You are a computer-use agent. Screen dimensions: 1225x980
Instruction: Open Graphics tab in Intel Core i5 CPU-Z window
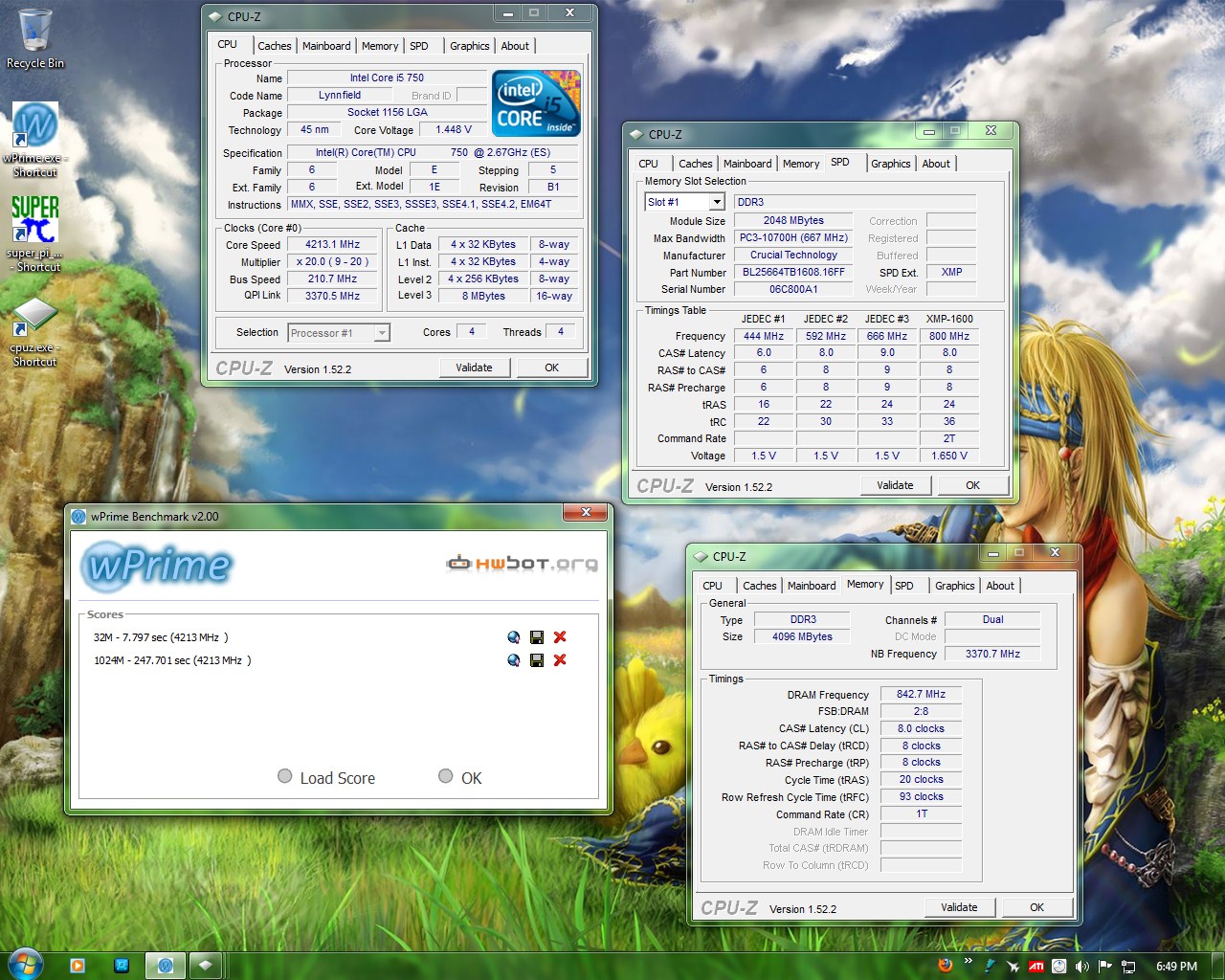coord(470,46)
